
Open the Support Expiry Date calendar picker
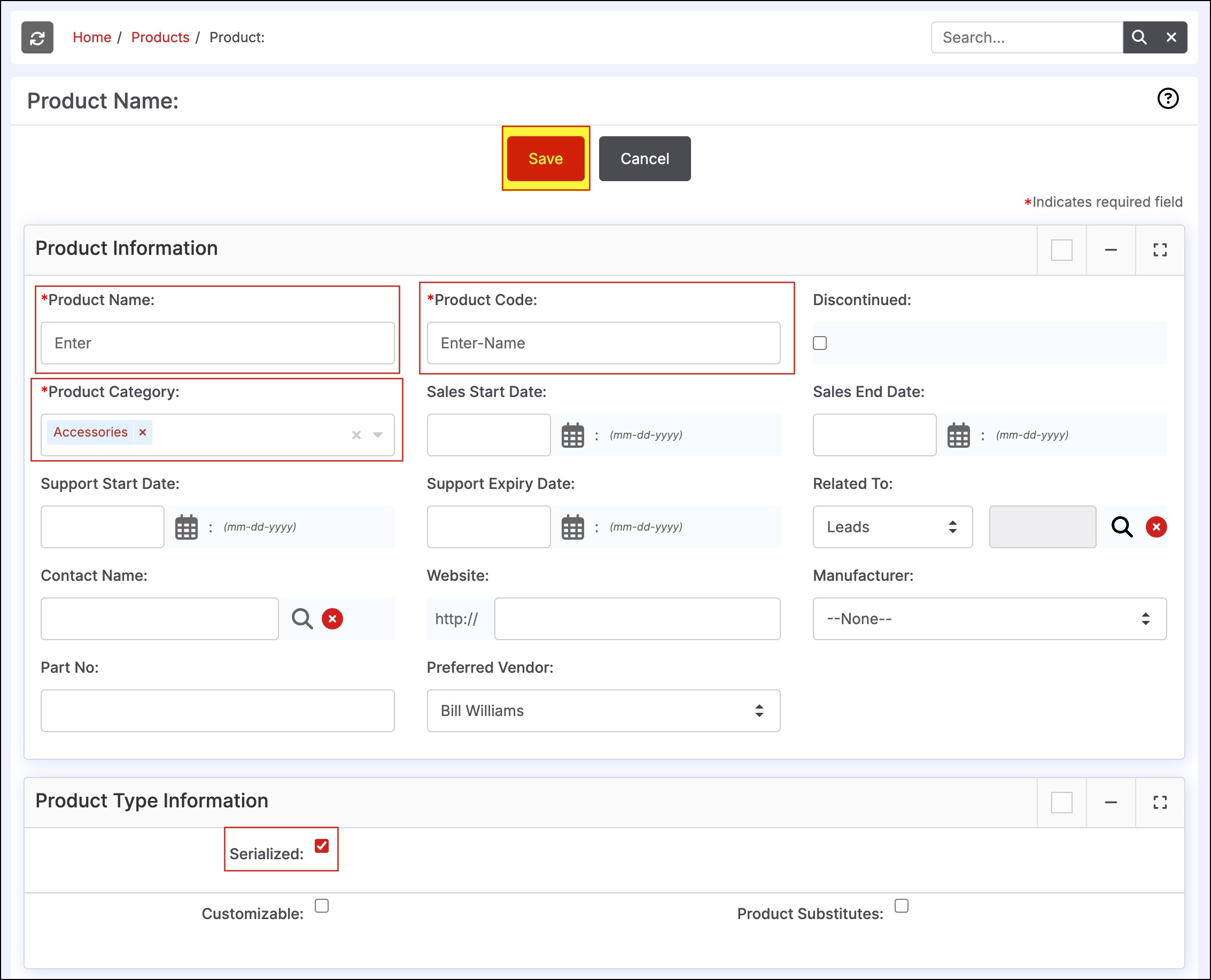[572, 527]
